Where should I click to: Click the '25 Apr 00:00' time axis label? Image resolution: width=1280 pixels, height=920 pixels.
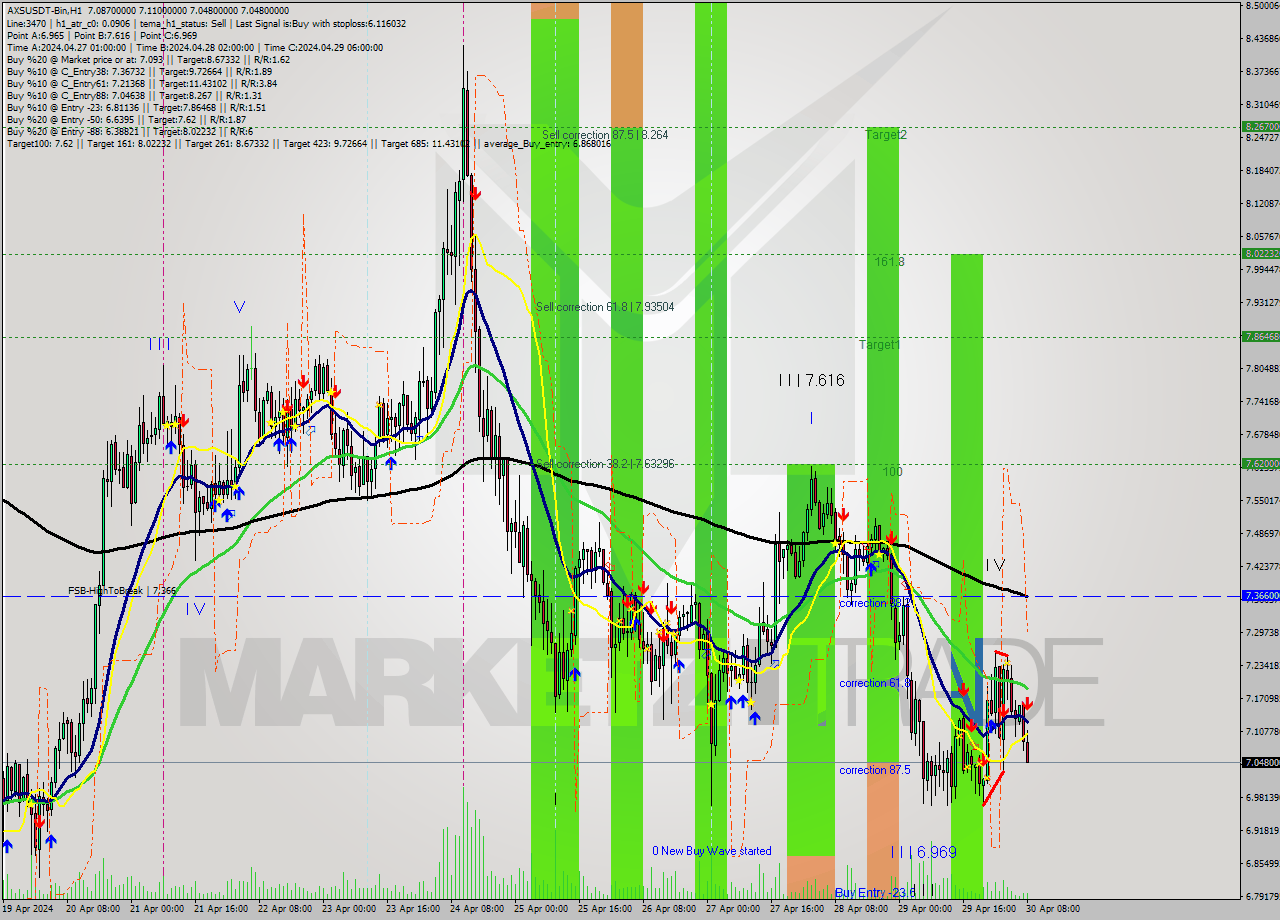tap(541, 909)
